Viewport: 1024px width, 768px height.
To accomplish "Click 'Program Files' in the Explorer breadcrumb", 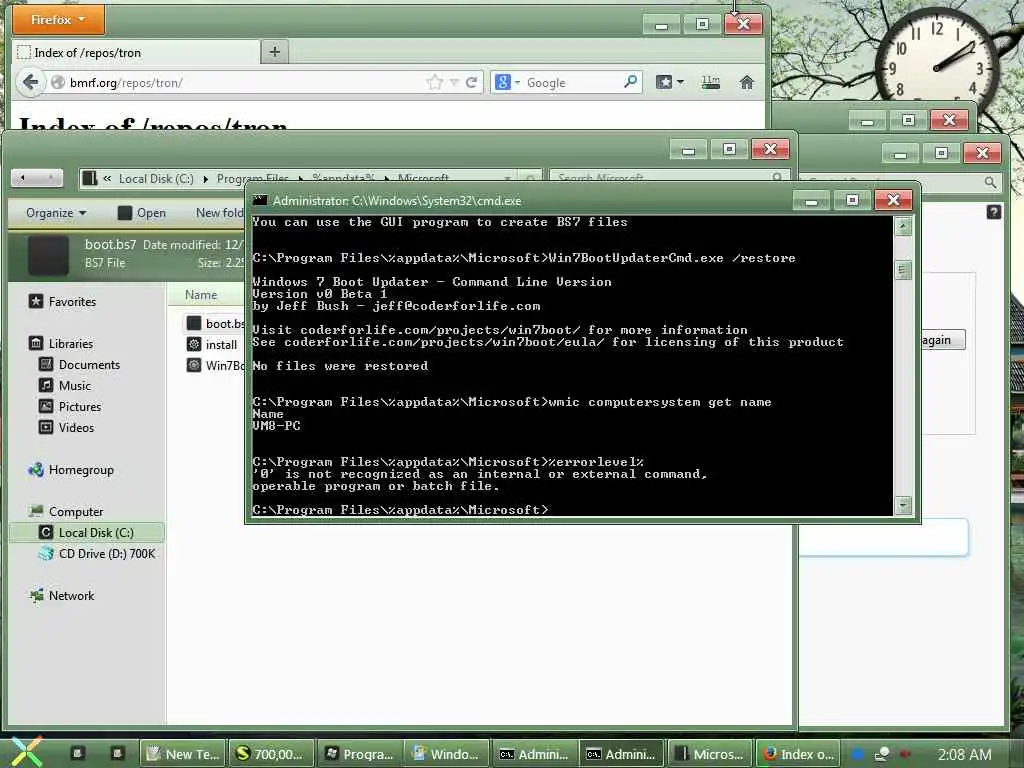I will (252, 178).
